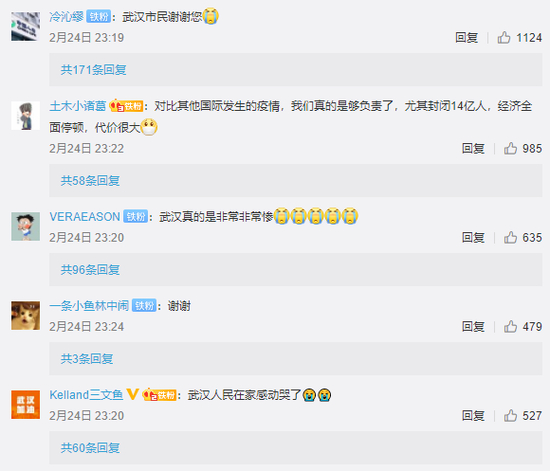Like the comment with 1124 likes
Screen dimensions: 550x471
pos(504,37)
